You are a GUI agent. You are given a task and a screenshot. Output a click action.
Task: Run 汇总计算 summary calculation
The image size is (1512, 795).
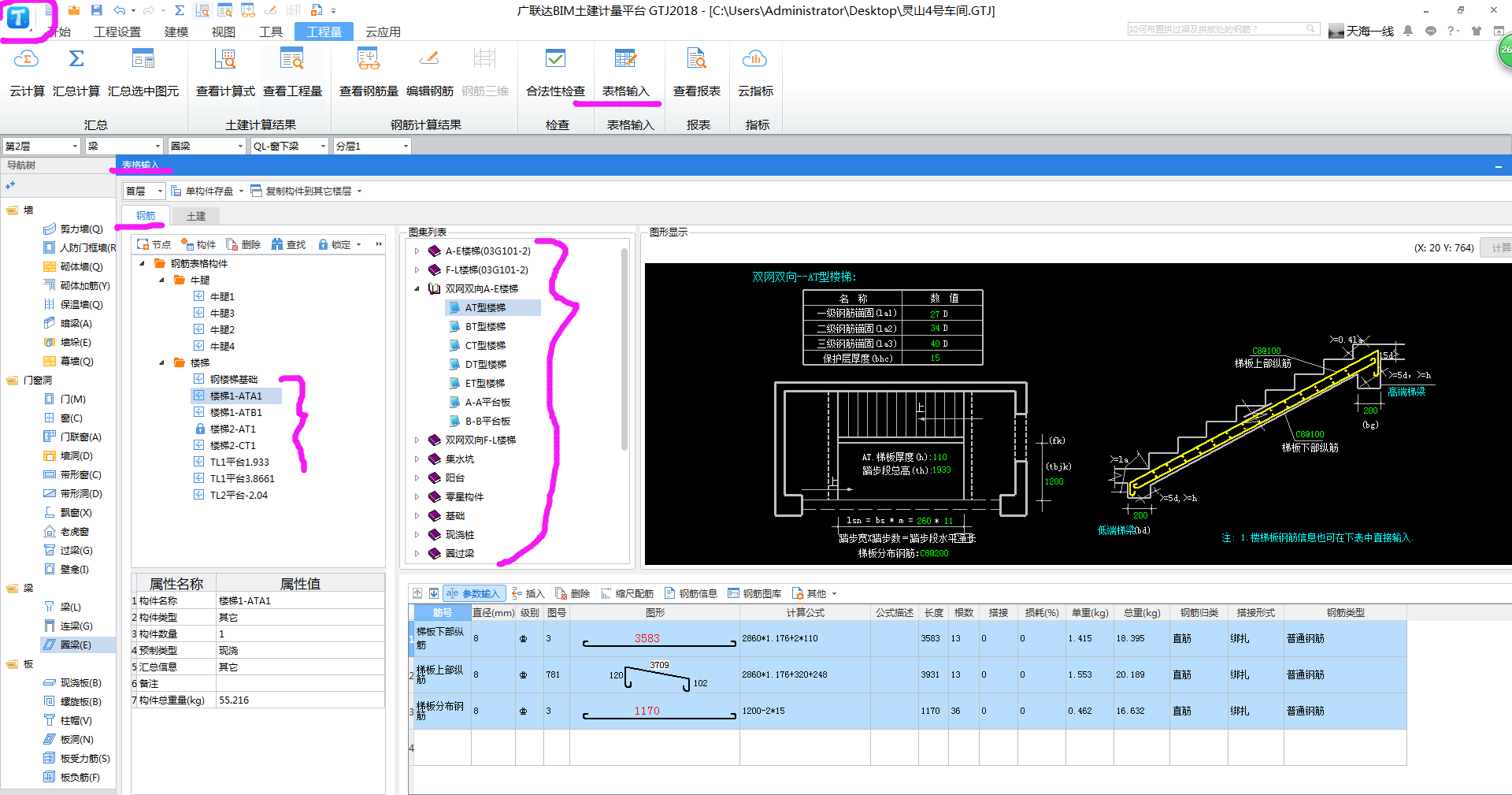76,72
